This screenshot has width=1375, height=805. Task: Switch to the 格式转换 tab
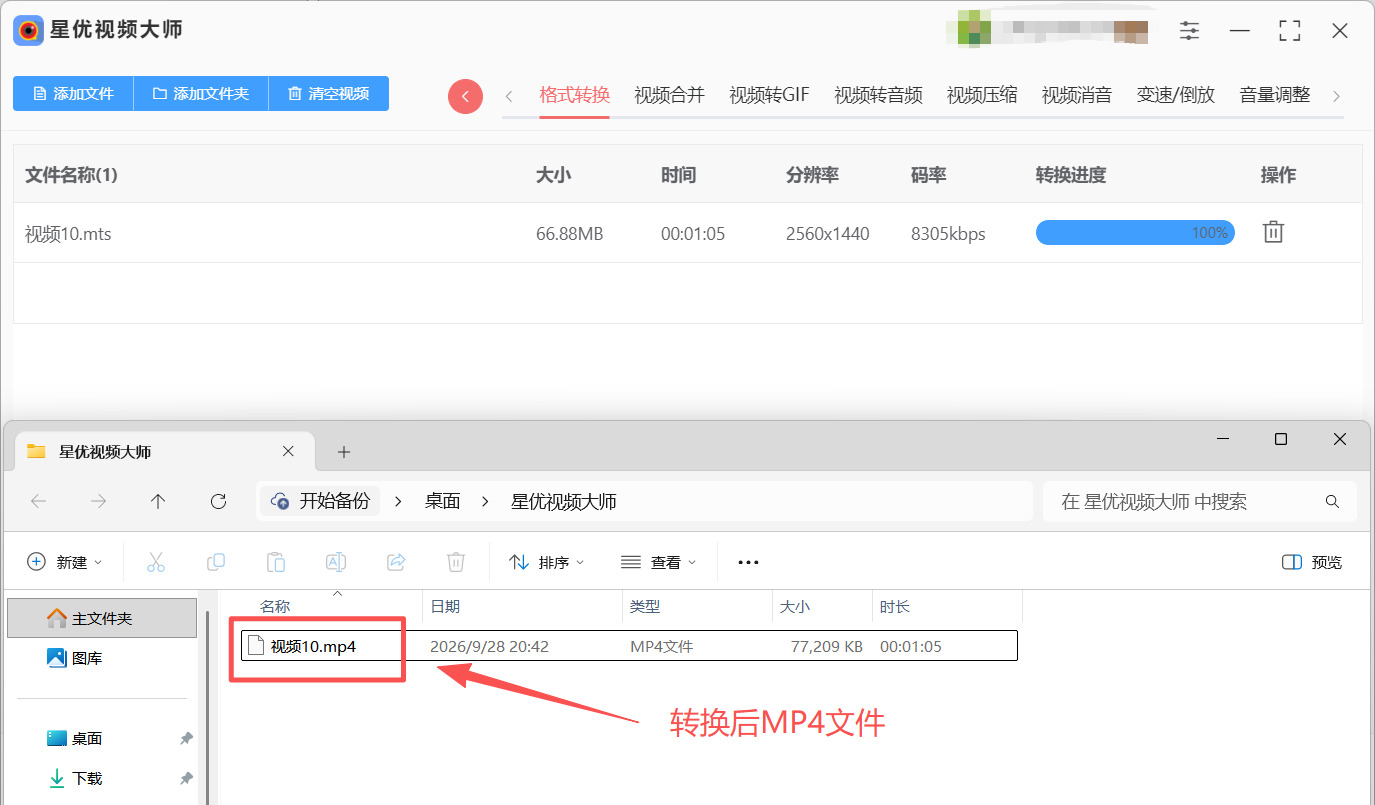(x=574, y=96)
